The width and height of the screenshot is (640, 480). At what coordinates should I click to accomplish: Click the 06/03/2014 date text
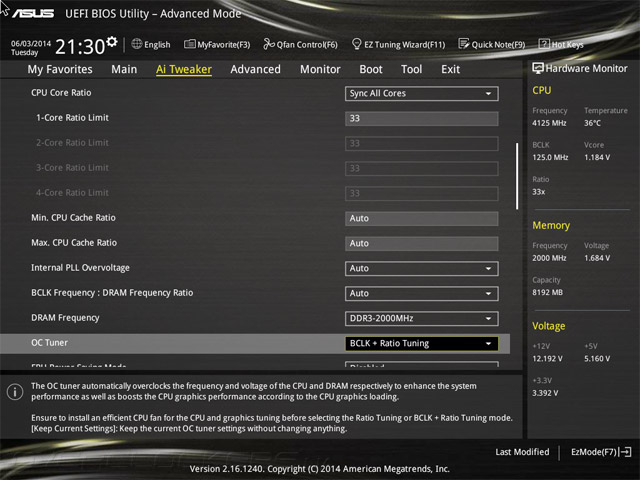31,43
